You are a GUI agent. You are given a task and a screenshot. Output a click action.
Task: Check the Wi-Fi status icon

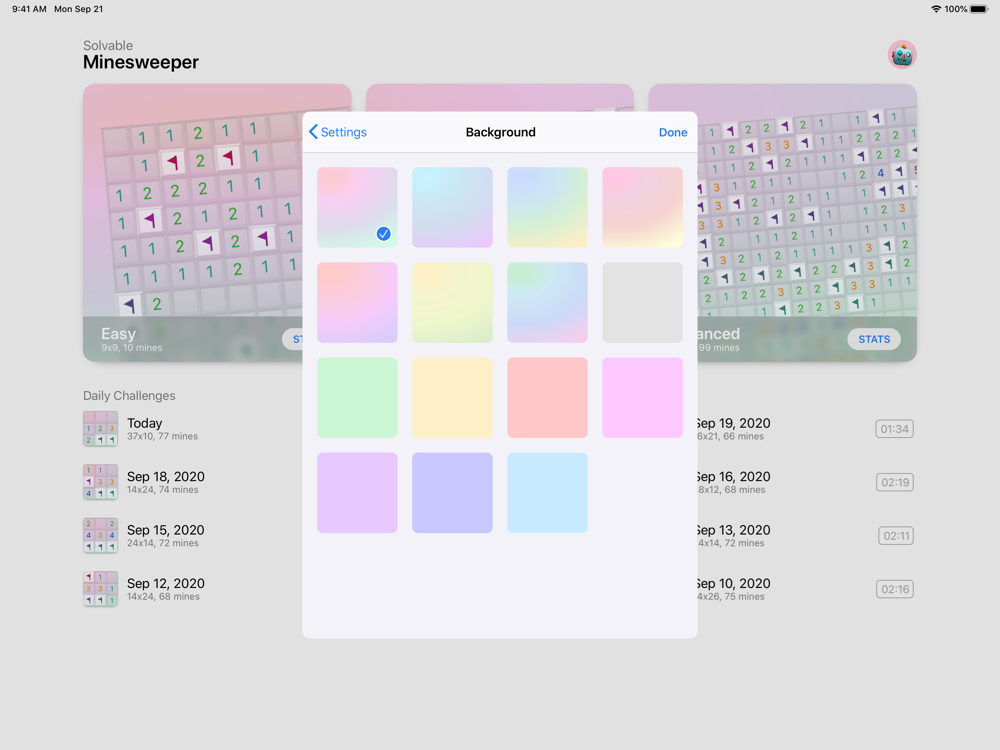936,9
